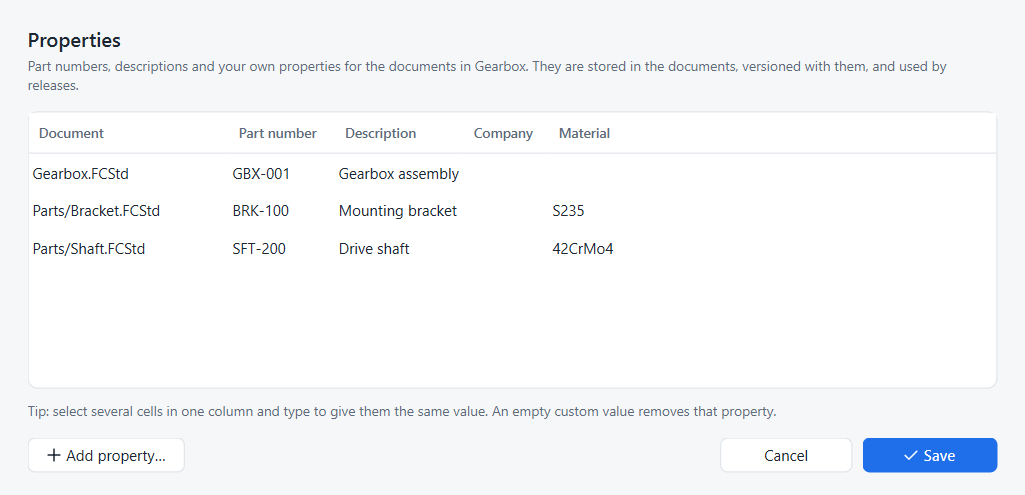Click the Material column header
The image size is (1025, 495).
coord(584,133)
